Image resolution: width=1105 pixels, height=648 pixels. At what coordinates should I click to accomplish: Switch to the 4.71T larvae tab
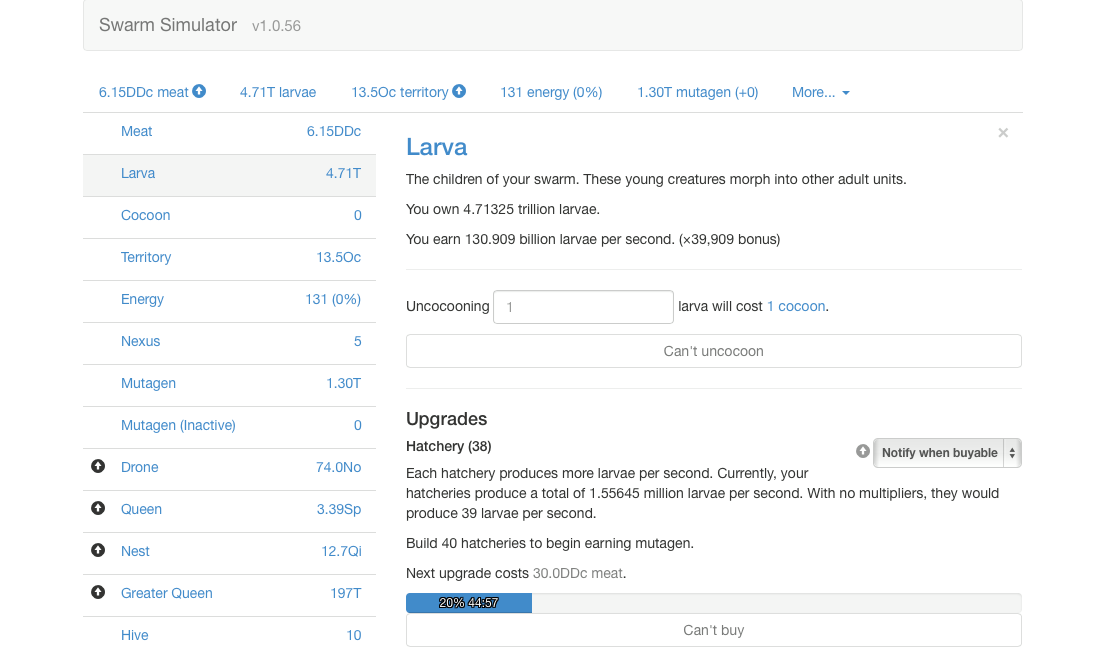(278, 92)
